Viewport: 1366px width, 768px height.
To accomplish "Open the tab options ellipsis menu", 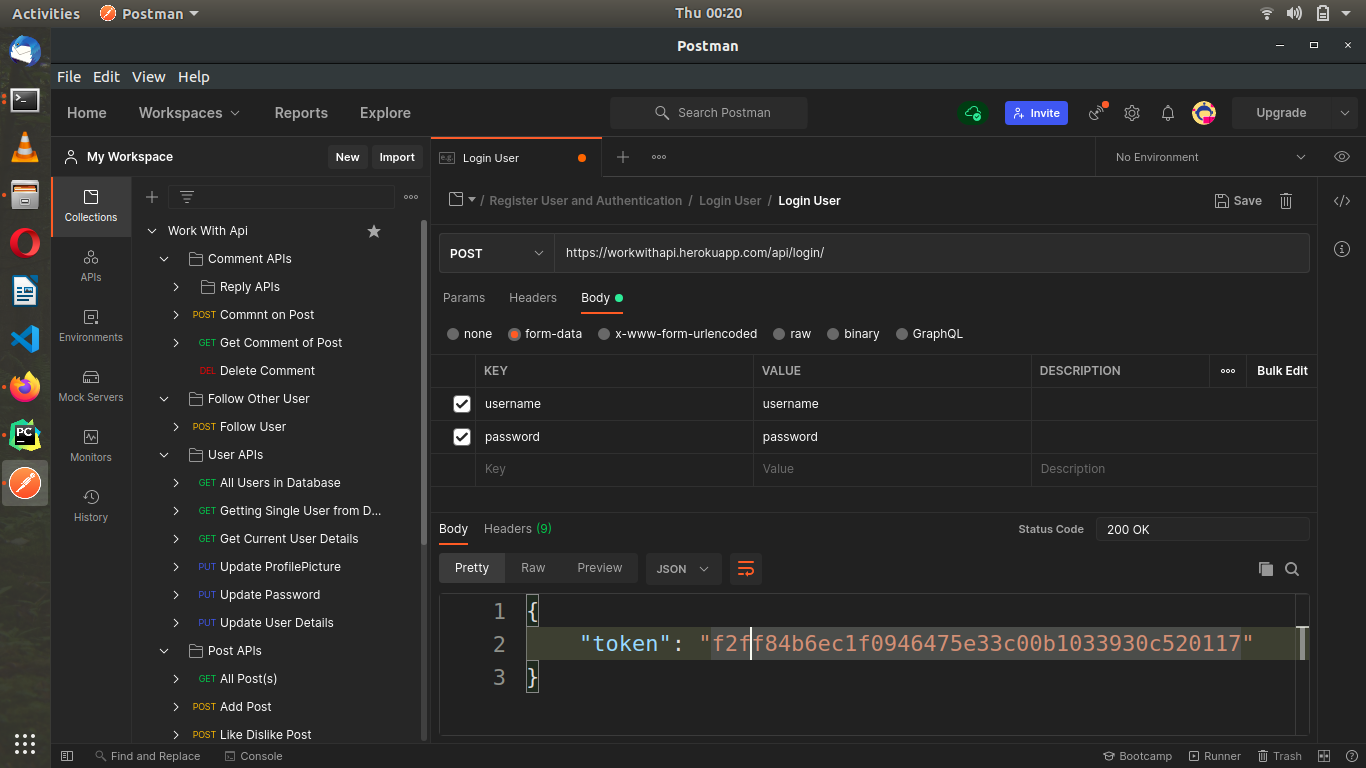I will pos(659,157).
